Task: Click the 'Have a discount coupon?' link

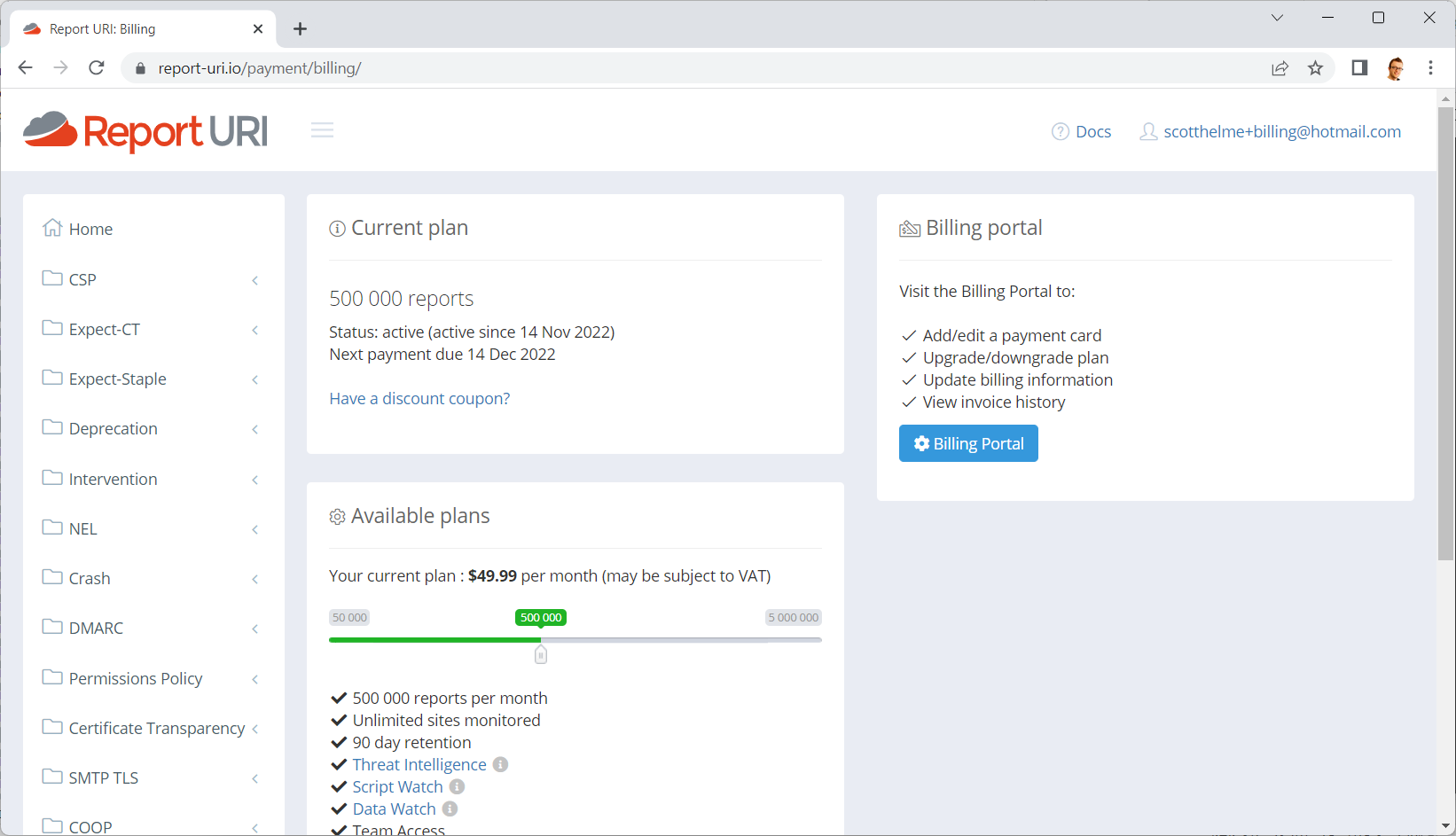Action: [x=419, y=399]
